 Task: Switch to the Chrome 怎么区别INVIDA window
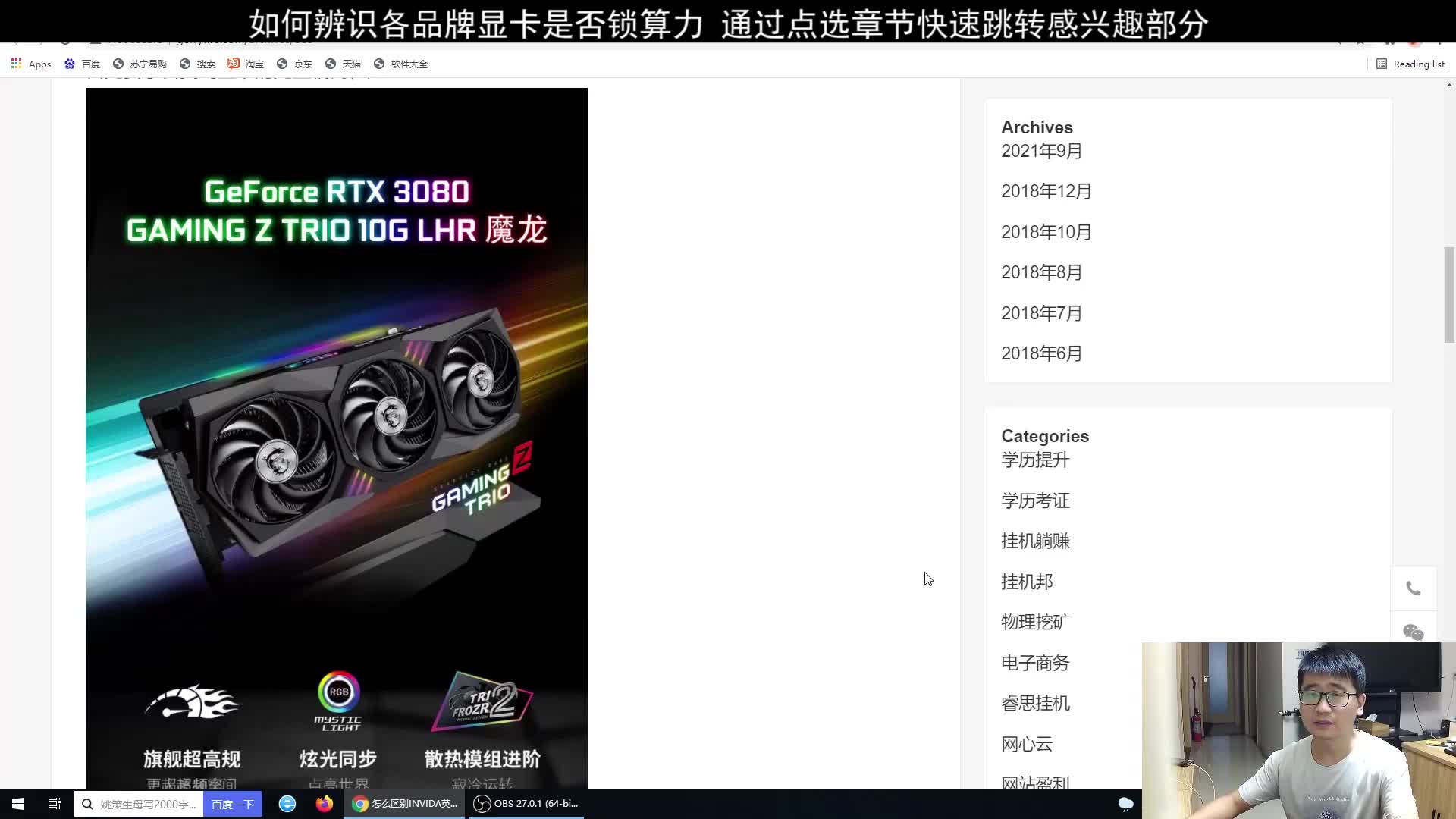pyautogui.click(x=404, y=803)
